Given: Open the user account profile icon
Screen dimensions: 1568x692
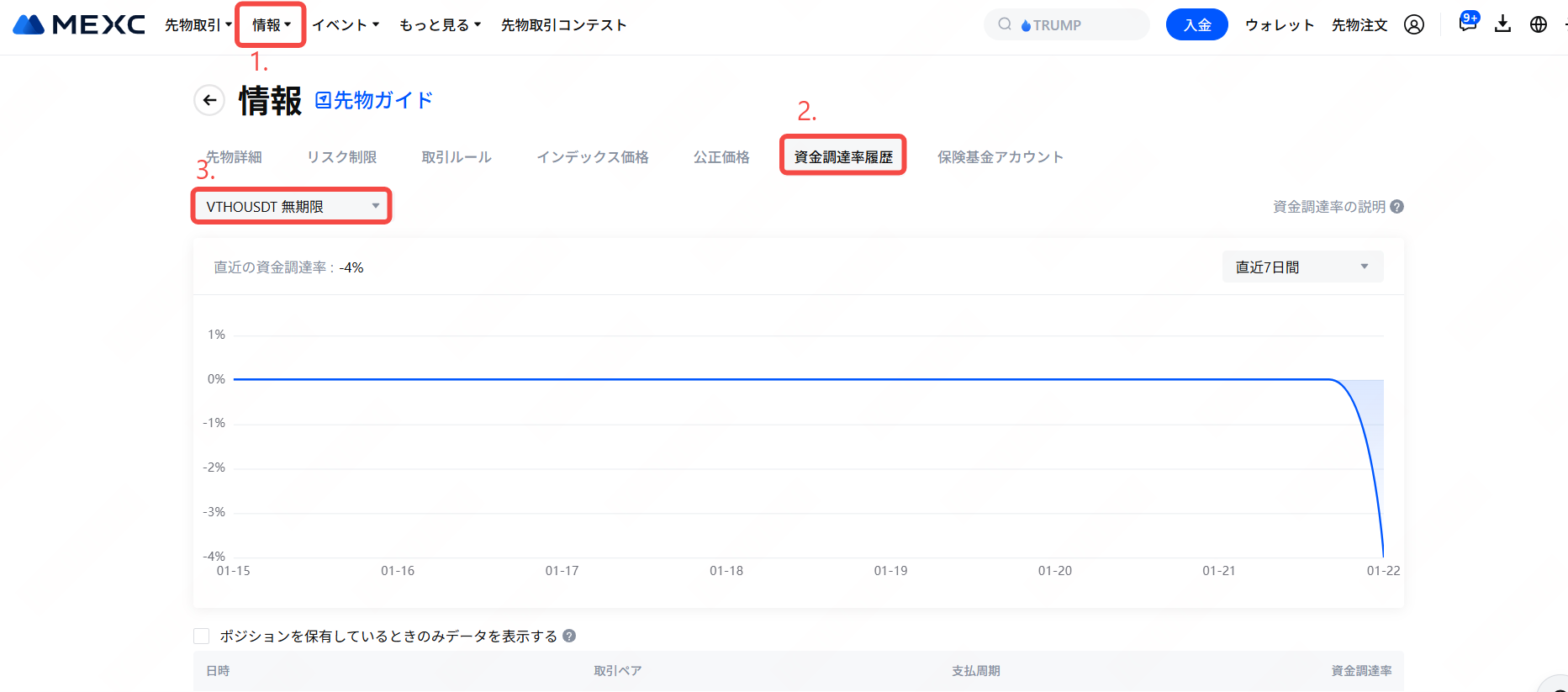Looking at the screenshot, I should pos(1414,25).
